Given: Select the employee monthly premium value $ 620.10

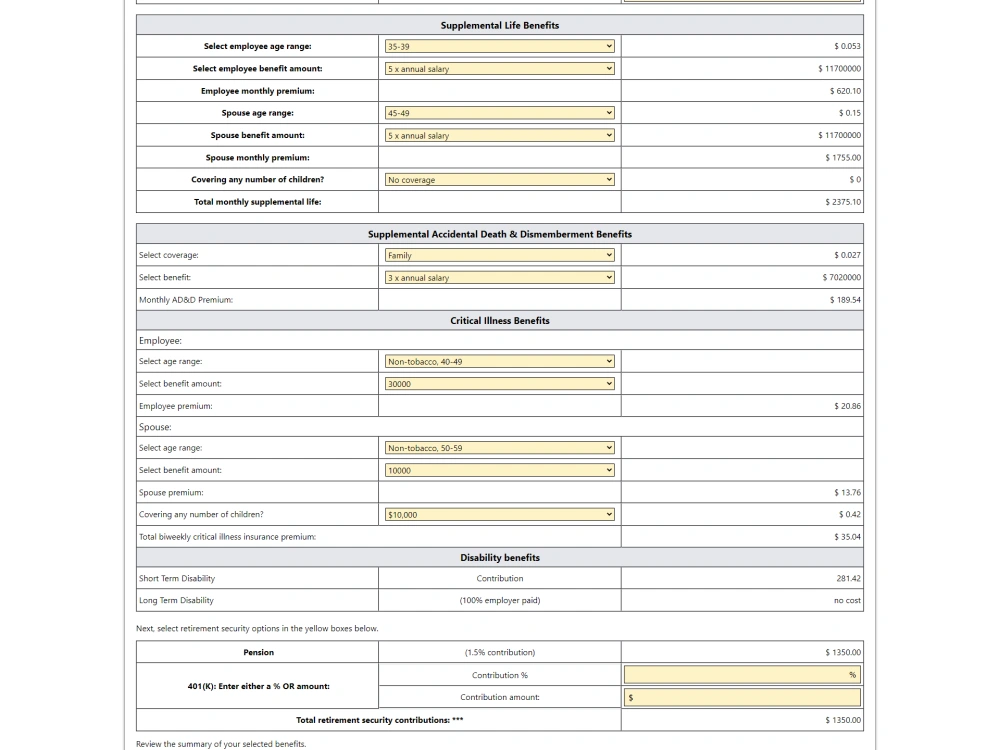Looking at the screenshot, I should click(x=845, y=91).
